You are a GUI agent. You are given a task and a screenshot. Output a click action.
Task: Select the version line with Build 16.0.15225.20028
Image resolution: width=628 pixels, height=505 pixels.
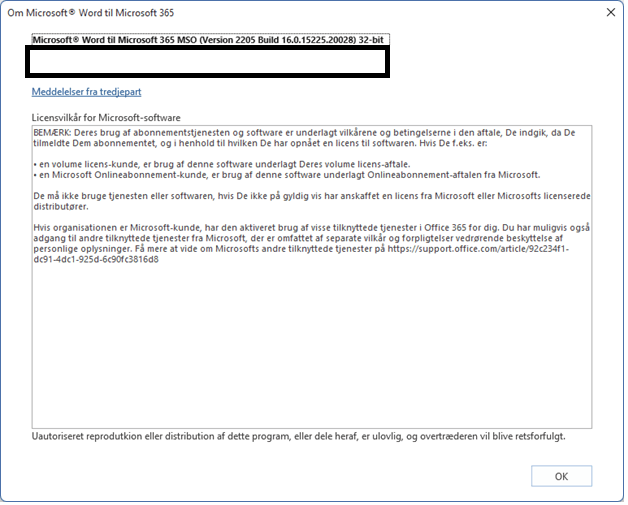coord(208,40)
